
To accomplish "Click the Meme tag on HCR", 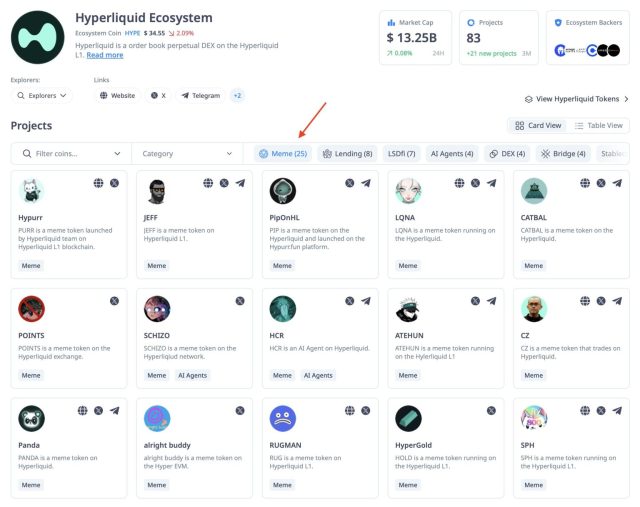I will (x=282, y=375).
